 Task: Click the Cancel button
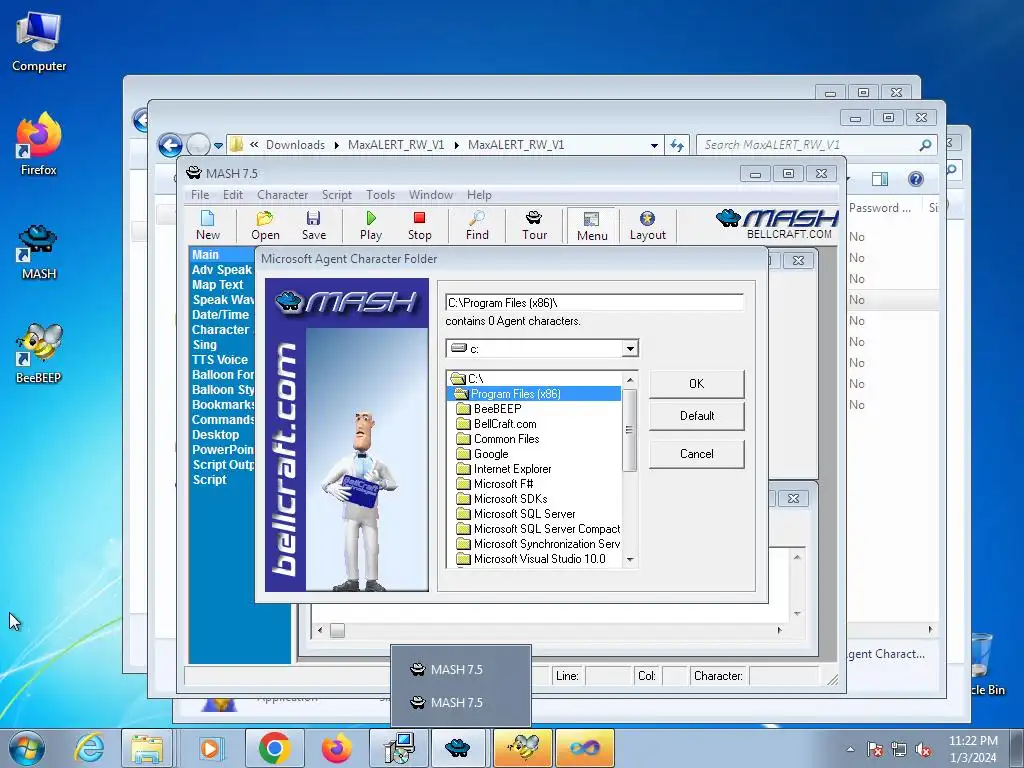pyautogui.click(x=696, y=454)
